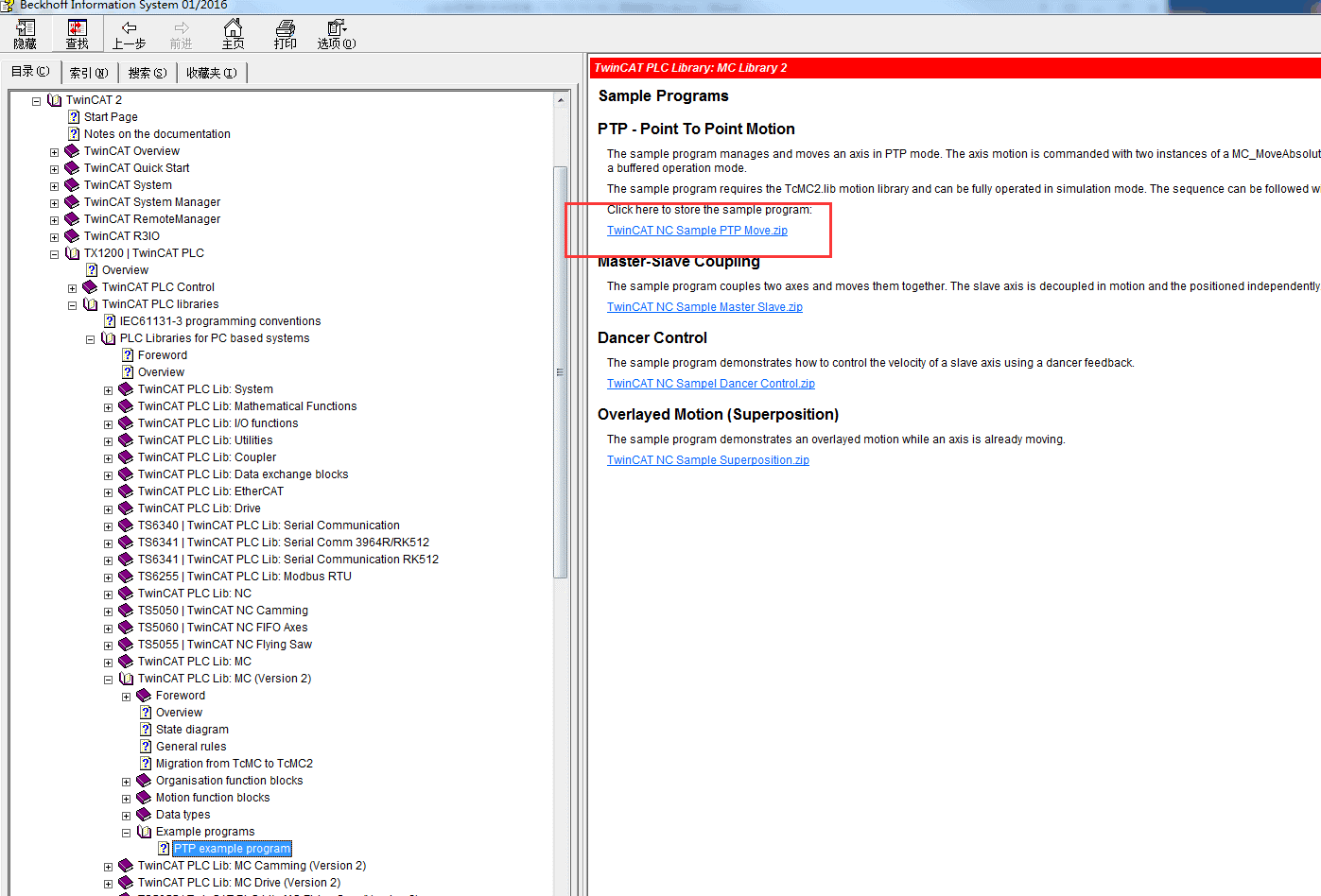1321x896 pixels.
Task: Click the Hide (隐藏) toolbar icon
Action: tap(26, 34)
